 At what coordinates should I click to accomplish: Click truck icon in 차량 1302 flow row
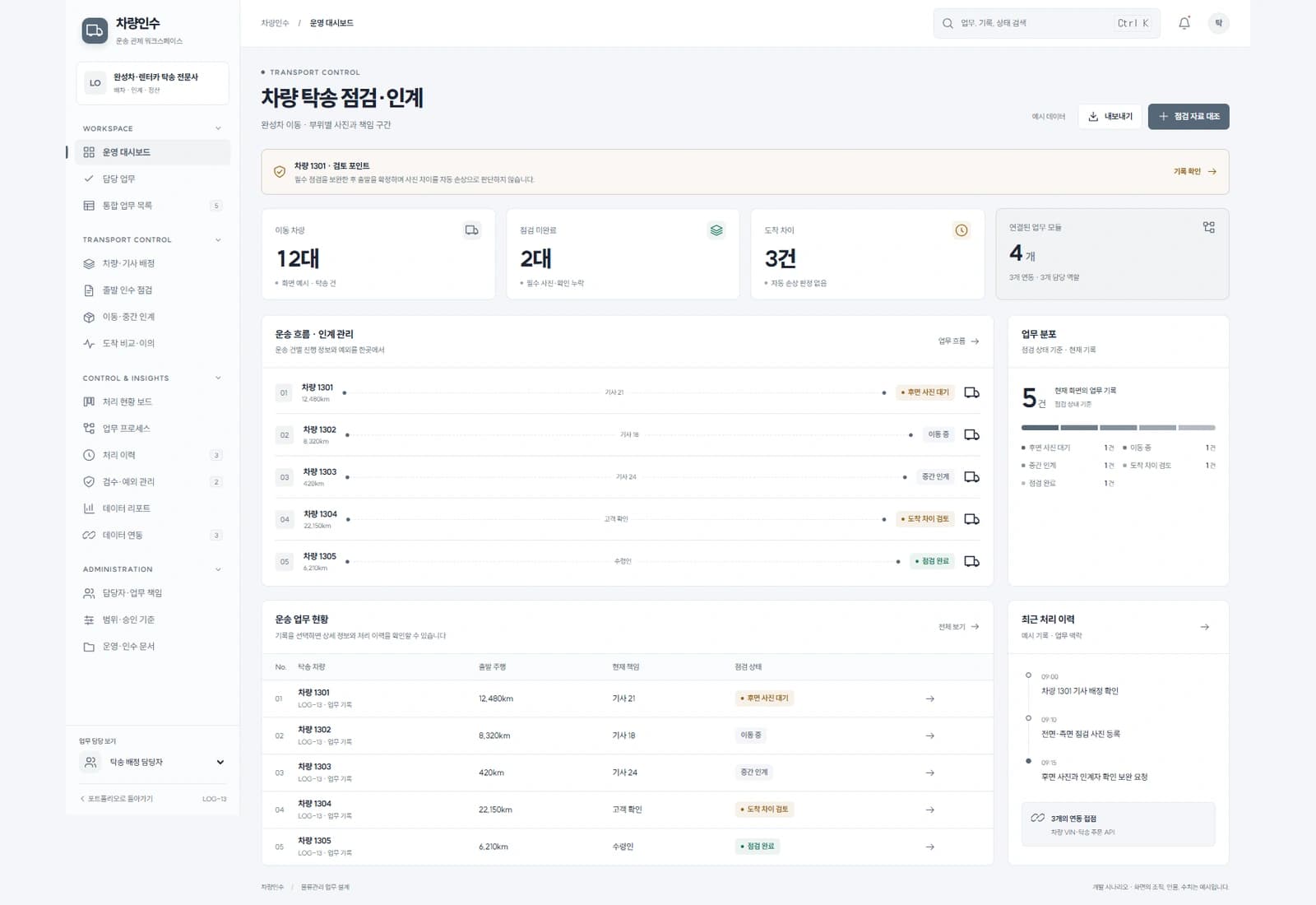971,434
